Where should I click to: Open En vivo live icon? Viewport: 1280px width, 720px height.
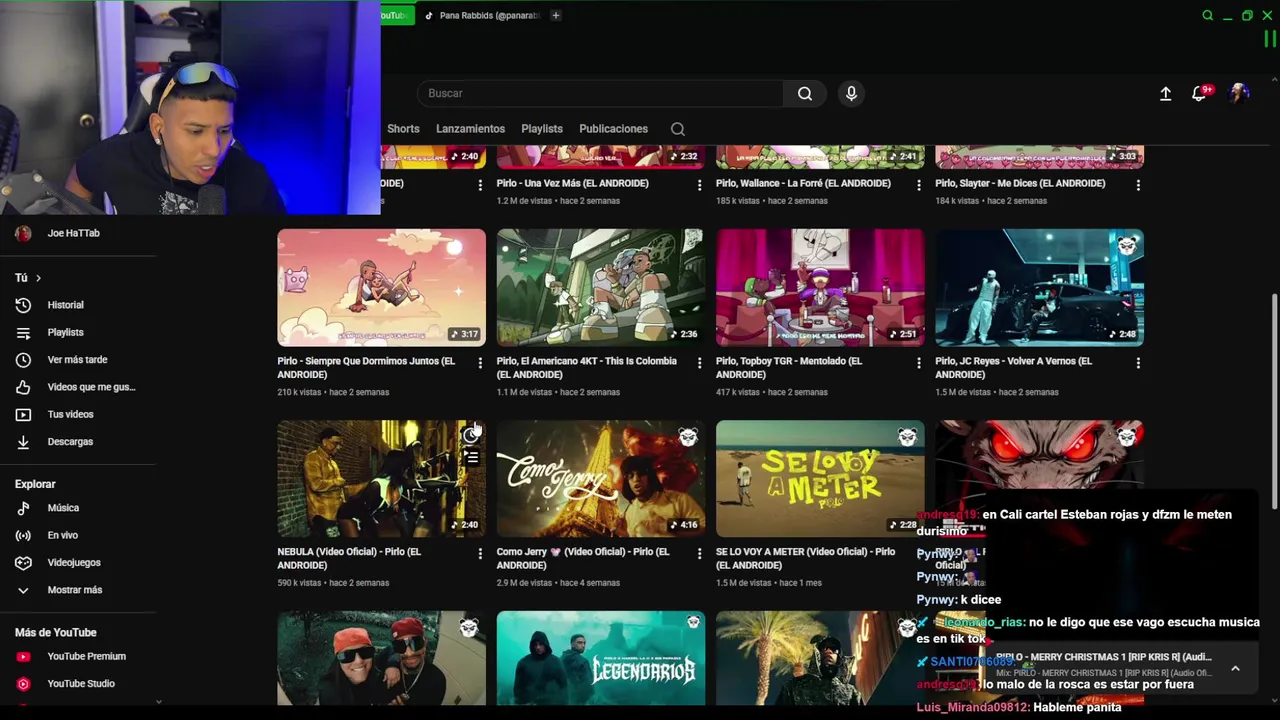coord(23,535)
